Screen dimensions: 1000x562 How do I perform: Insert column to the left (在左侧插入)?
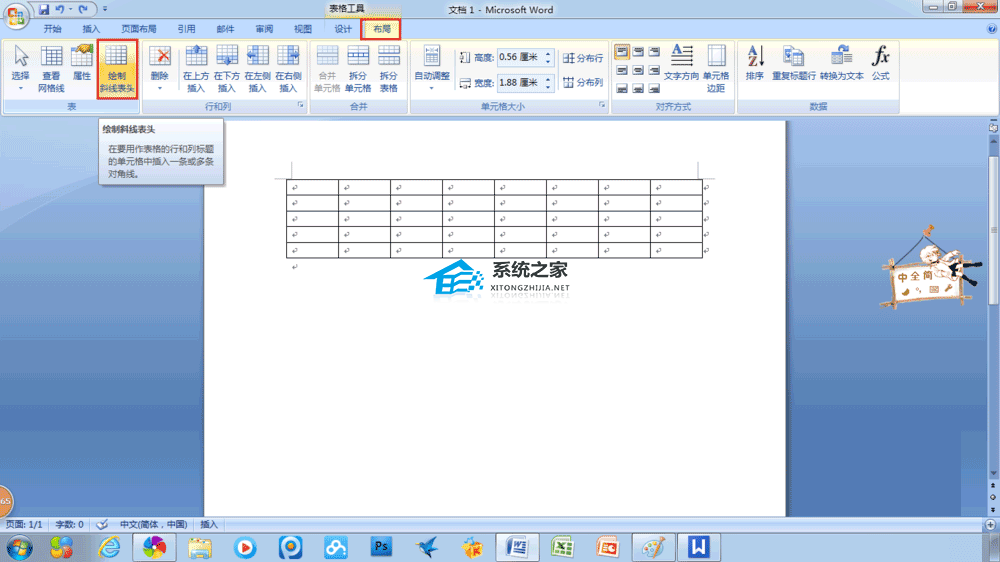point(257,69)
